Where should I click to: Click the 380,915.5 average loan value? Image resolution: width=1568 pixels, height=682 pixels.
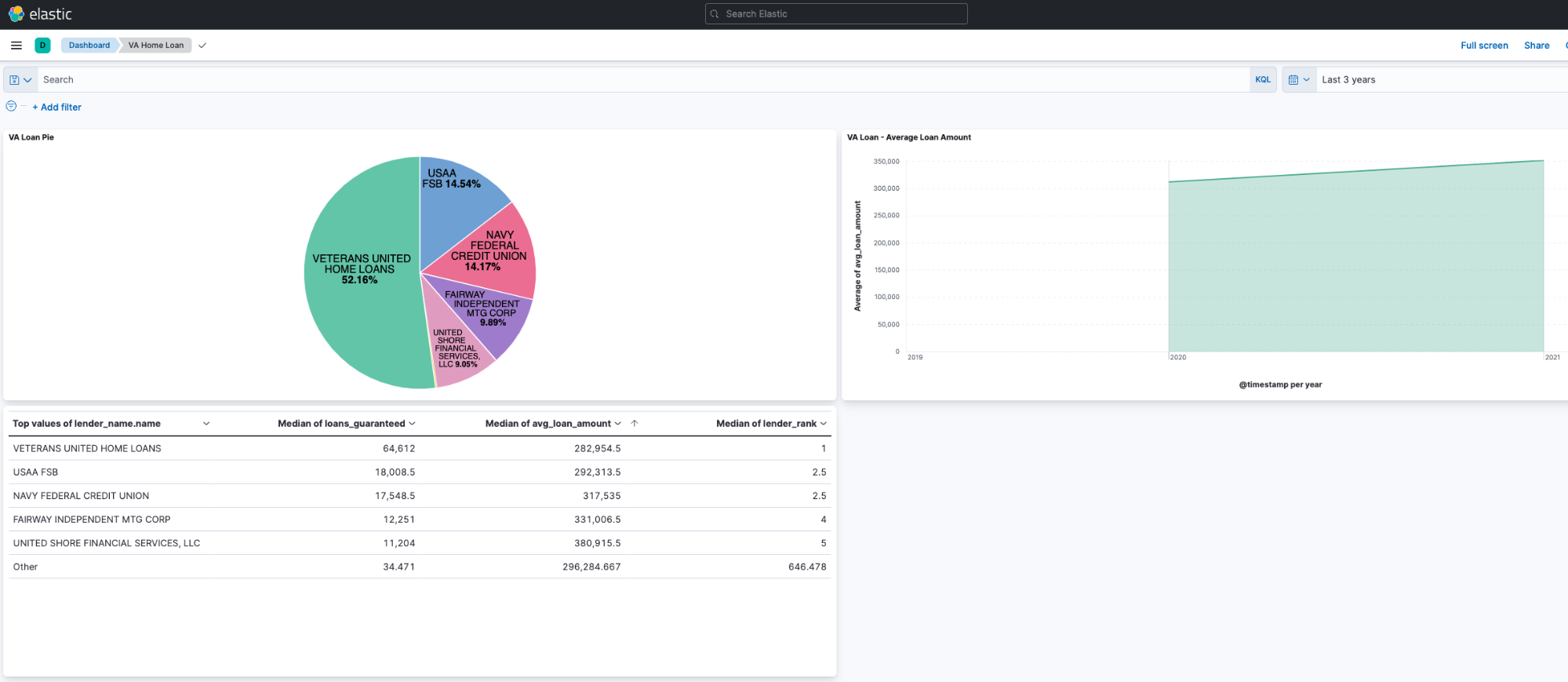tap(597, 543)
